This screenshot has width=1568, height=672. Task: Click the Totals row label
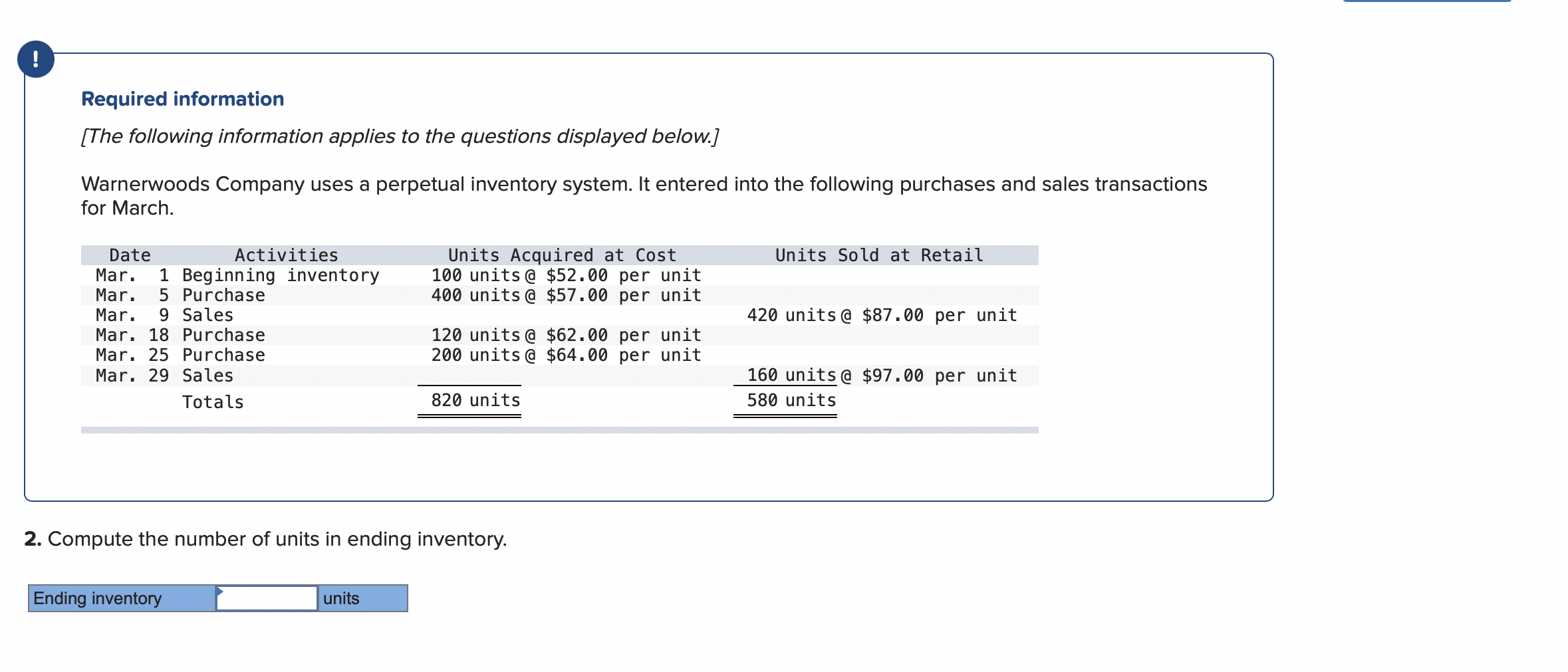213,400
